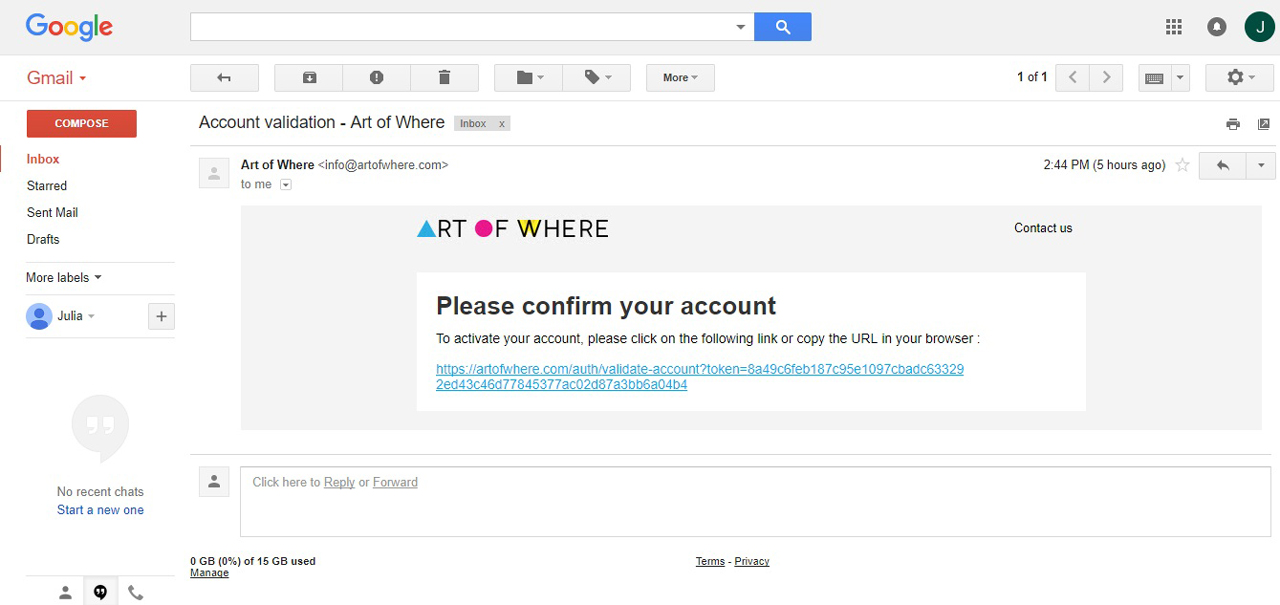1280x605 pixels.
Task: Click the reply arrow button on the message
Action: [x=1222, y=165]
